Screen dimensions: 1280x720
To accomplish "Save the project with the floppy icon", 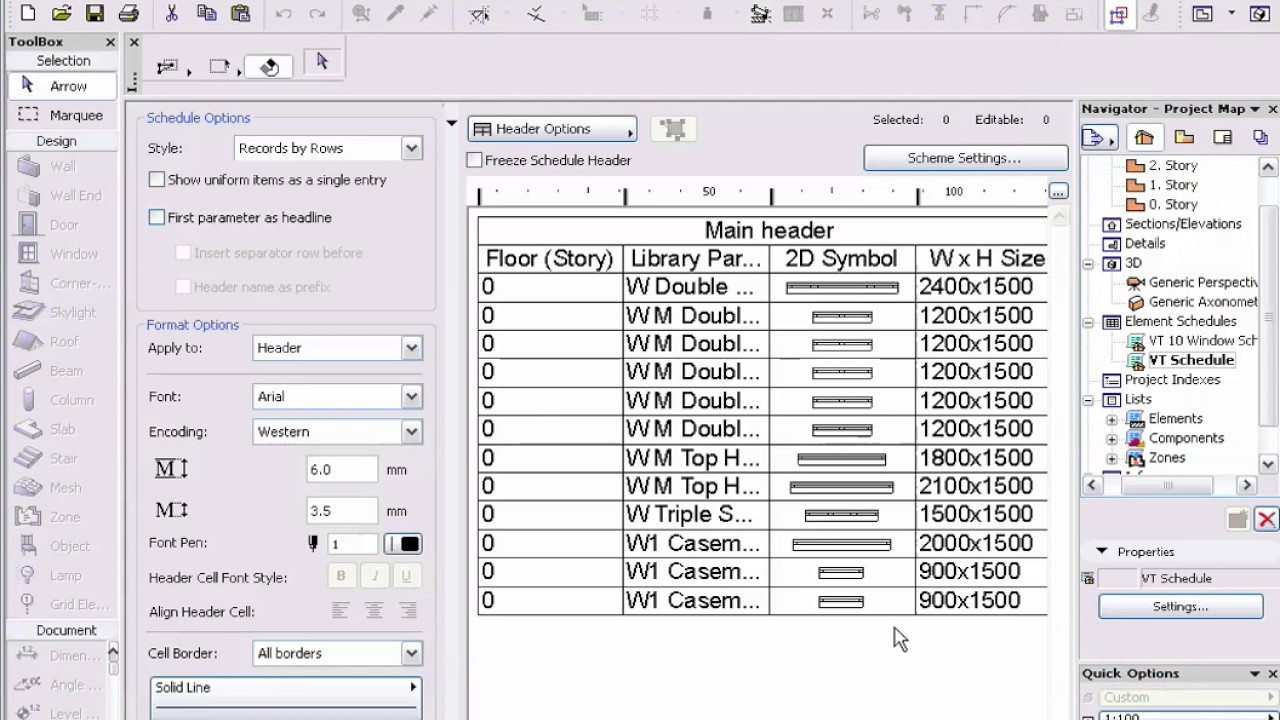I will [94, 14].
